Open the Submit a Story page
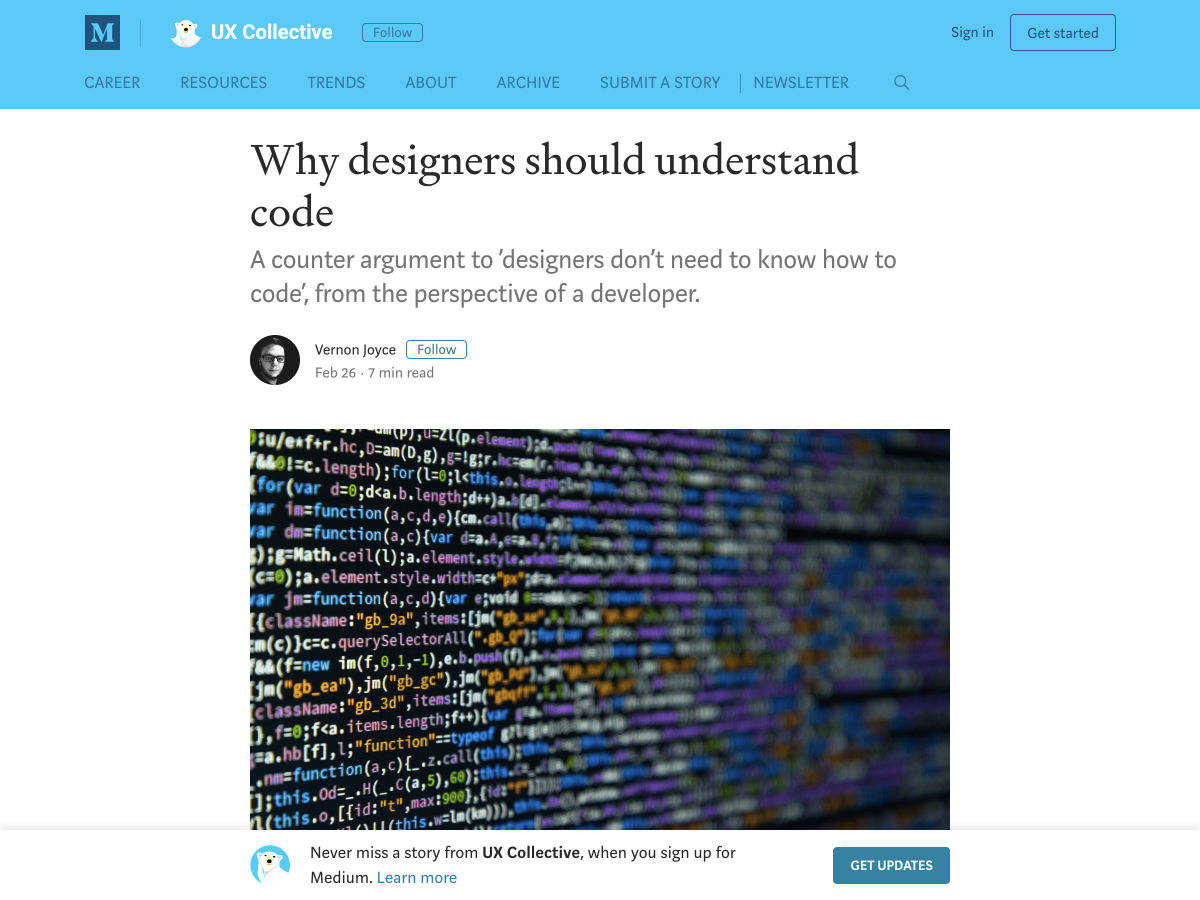Screen dimensions: 1200x900 pyautogui.click(x=660, y=83)
